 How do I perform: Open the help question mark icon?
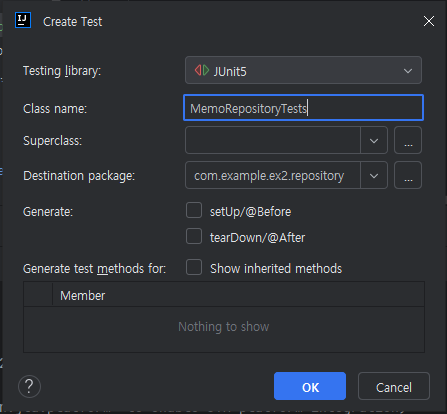29,386
